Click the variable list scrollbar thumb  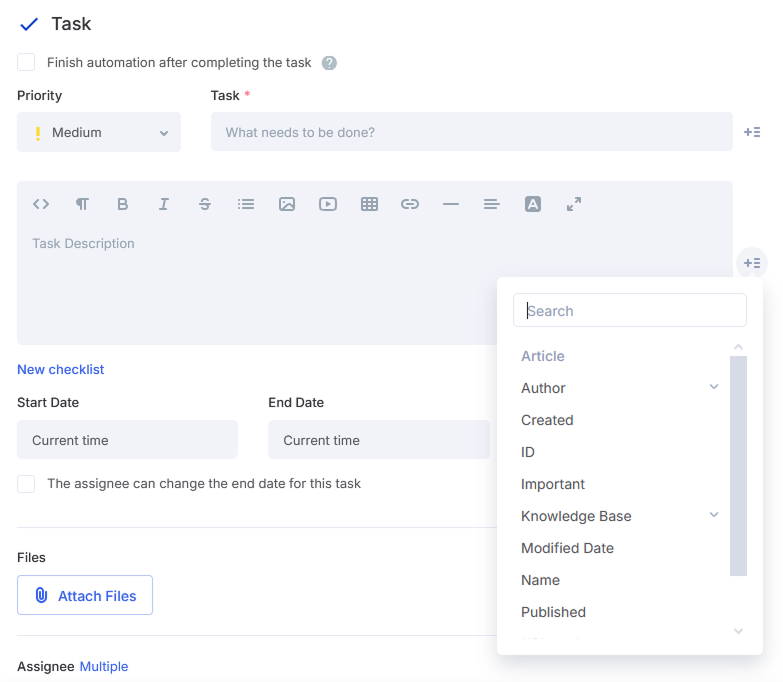[x=738, y=465]
